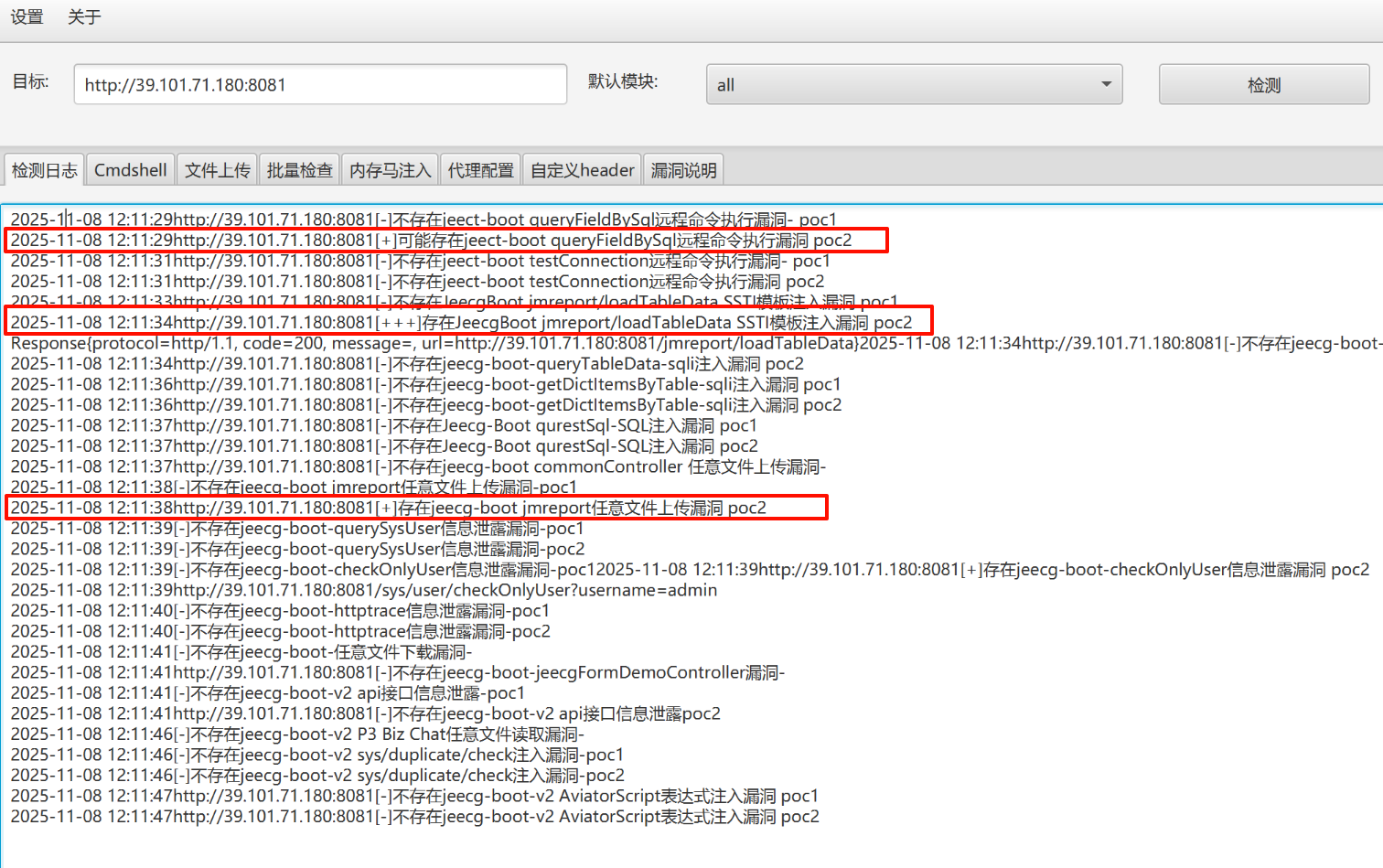Click the 目标 URL input field
This screenshot has height=868, width=1383.
point(320,83)
